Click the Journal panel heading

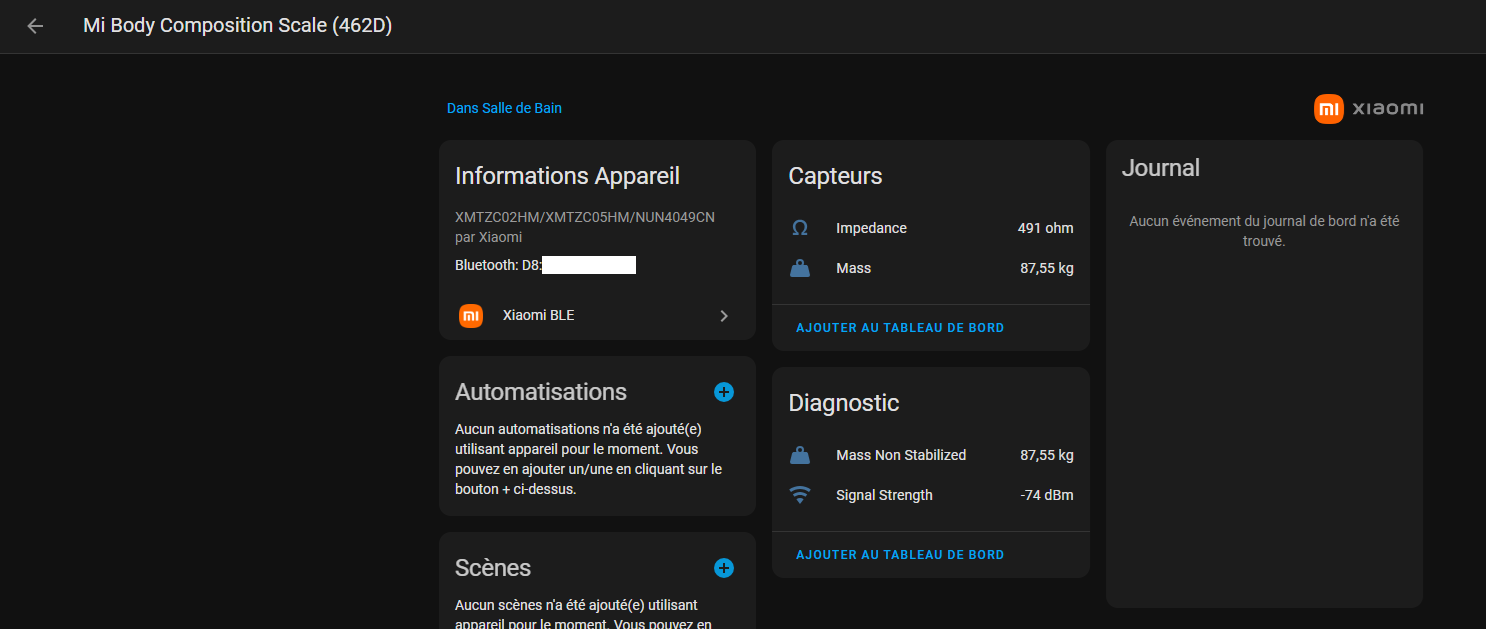point(1161,168)
